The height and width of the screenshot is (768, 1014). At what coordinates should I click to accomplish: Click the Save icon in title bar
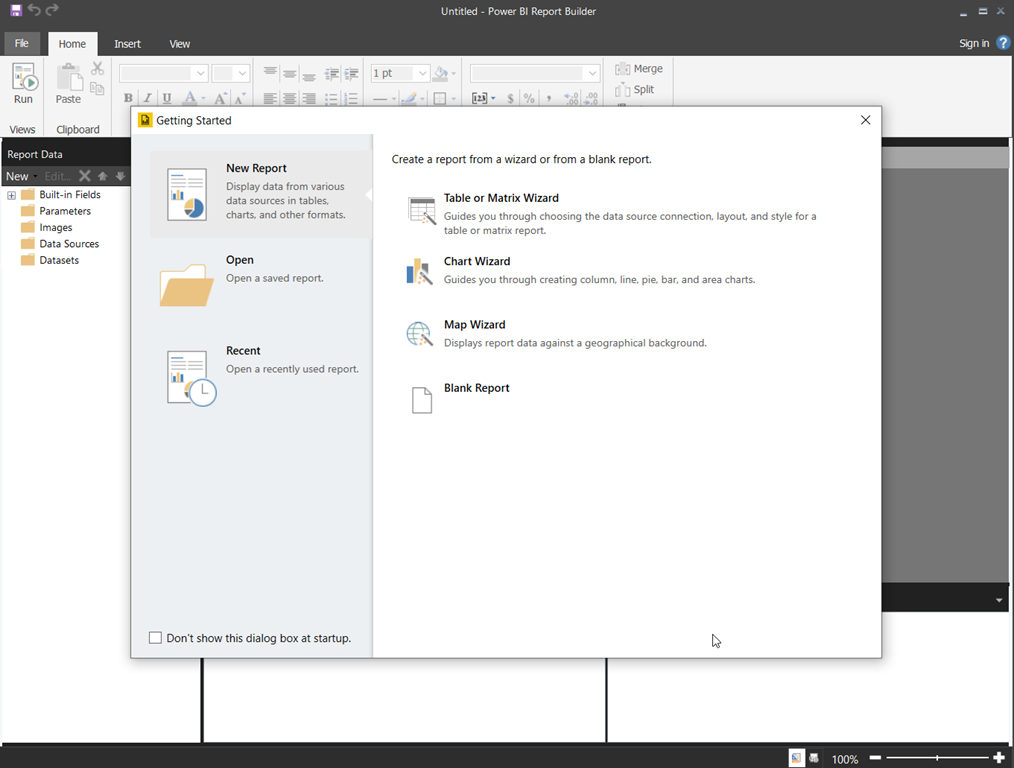16,10
